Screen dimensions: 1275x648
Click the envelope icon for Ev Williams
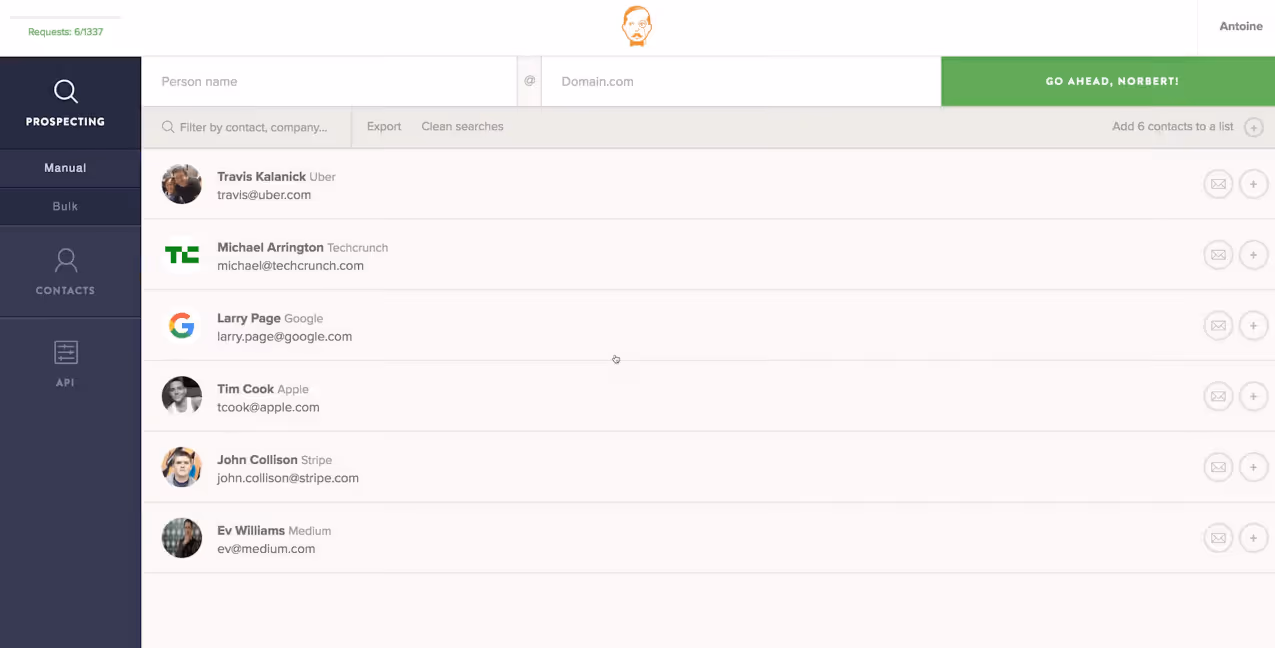[x=1218, y=538]
